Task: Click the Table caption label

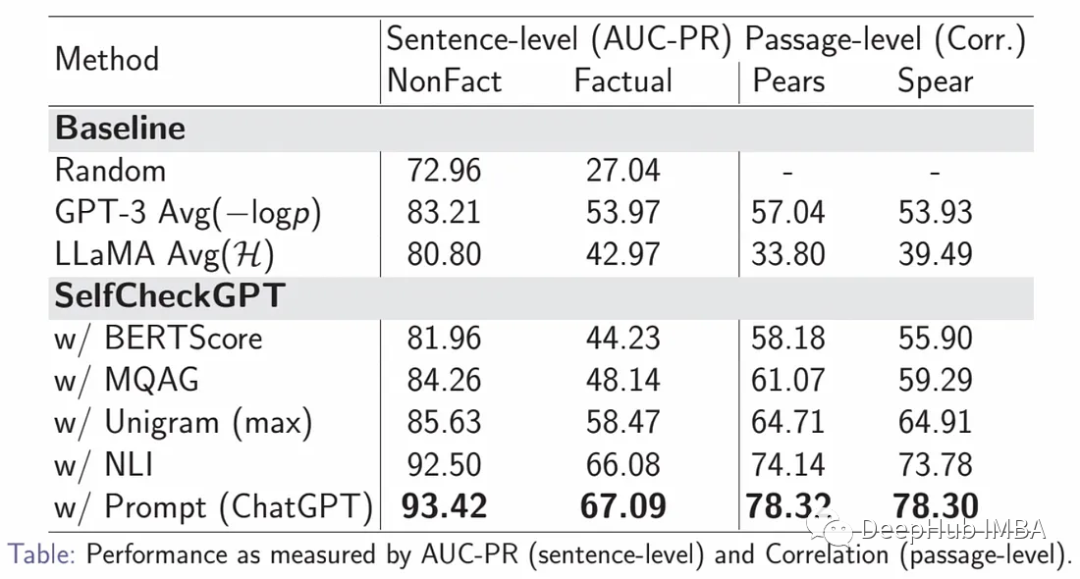Action: tap(41, 554)
